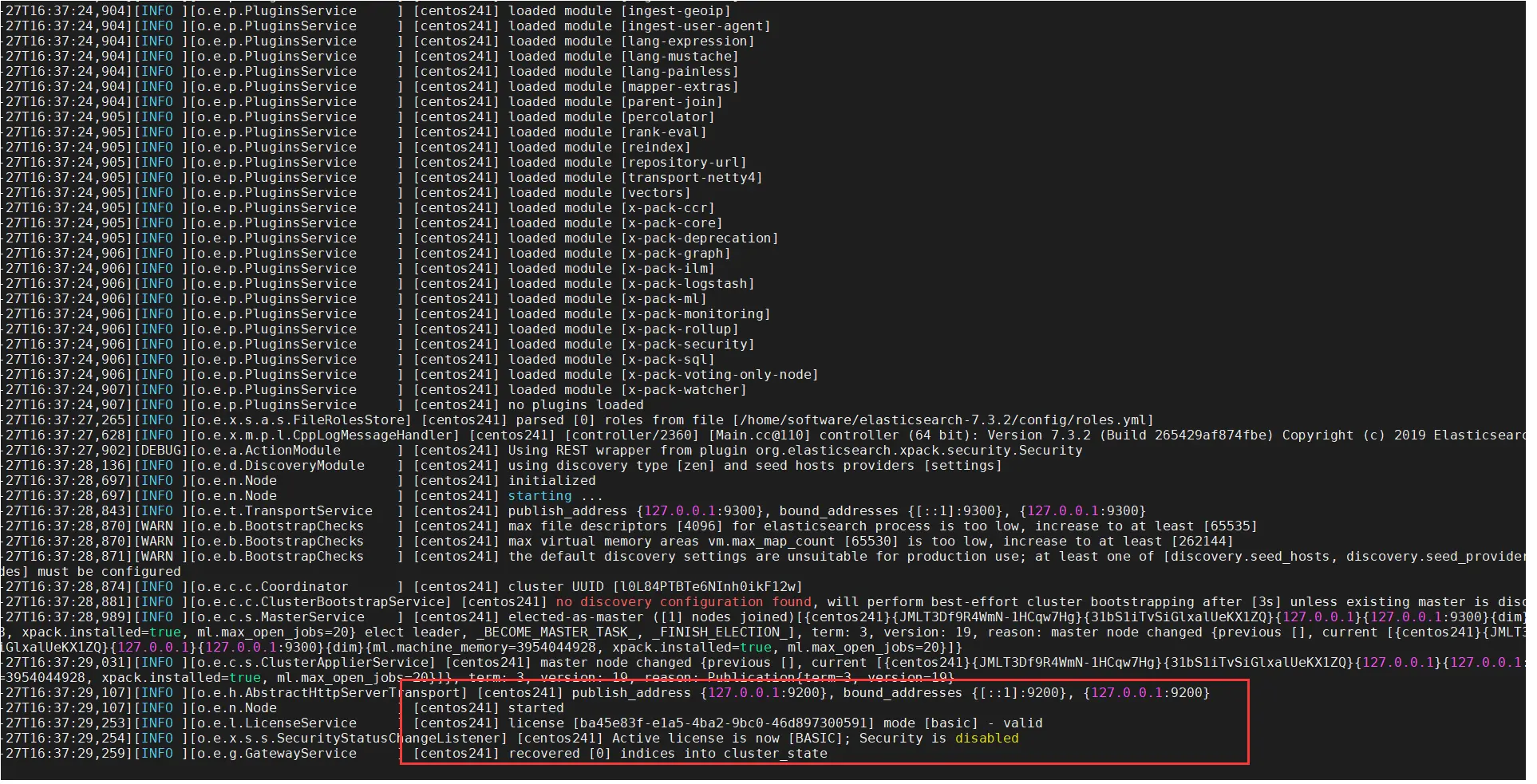1537x784 pixels.
Task: Click the "no plugins loaded" message
Action: click(x=576, y=405)
